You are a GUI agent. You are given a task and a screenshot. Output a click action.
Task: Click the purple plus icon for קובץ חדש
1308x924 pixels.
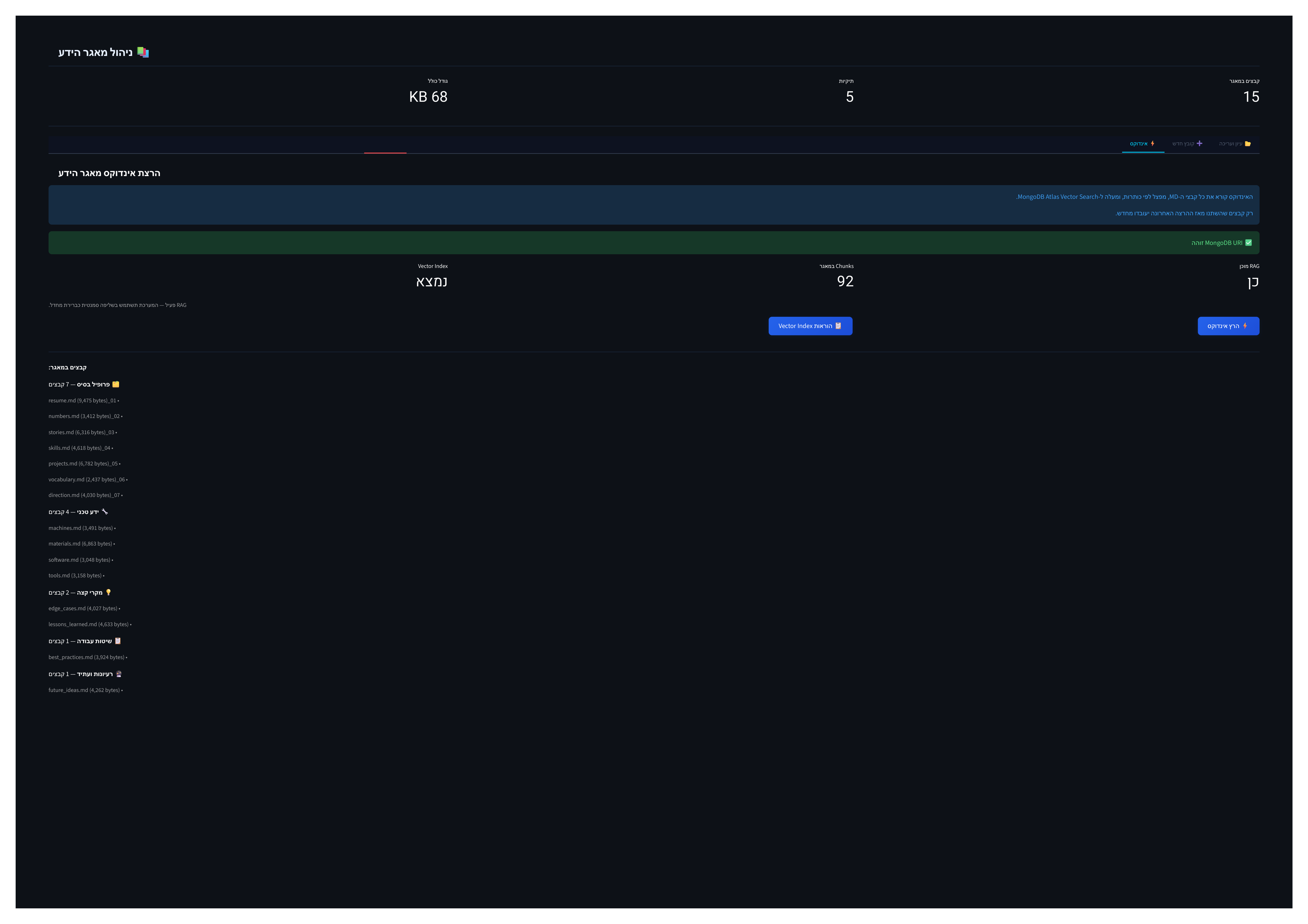(x=1199, y=143)
